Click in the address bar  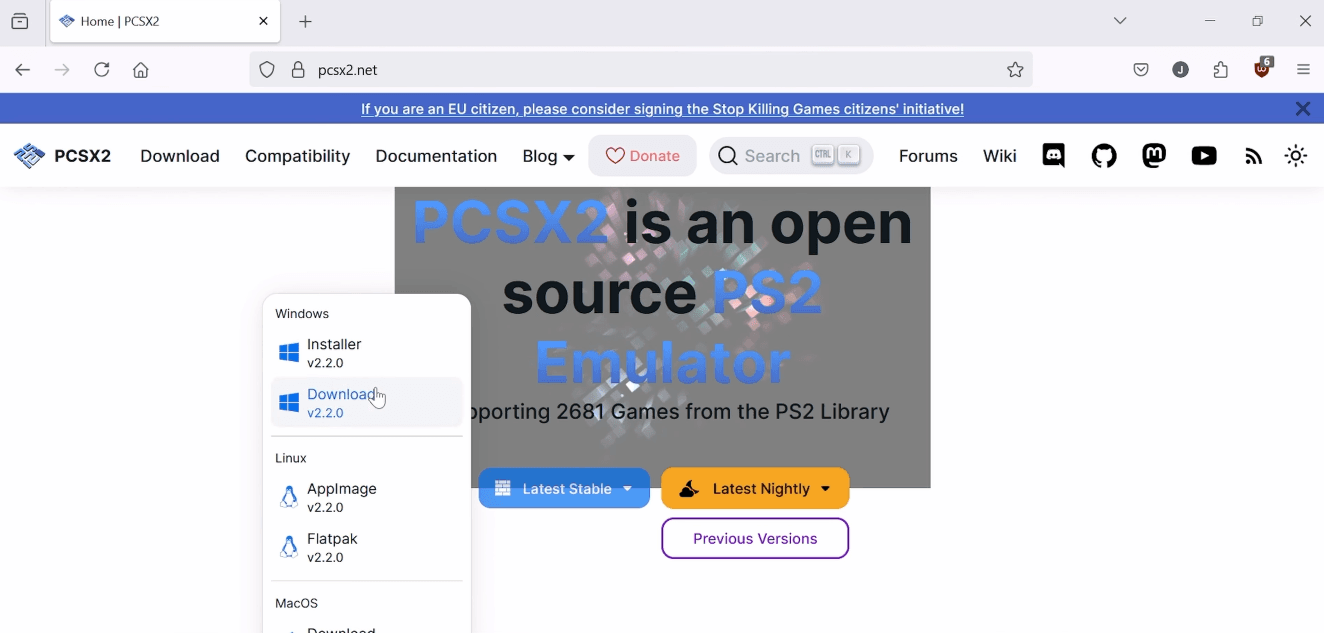coord(600,69)
